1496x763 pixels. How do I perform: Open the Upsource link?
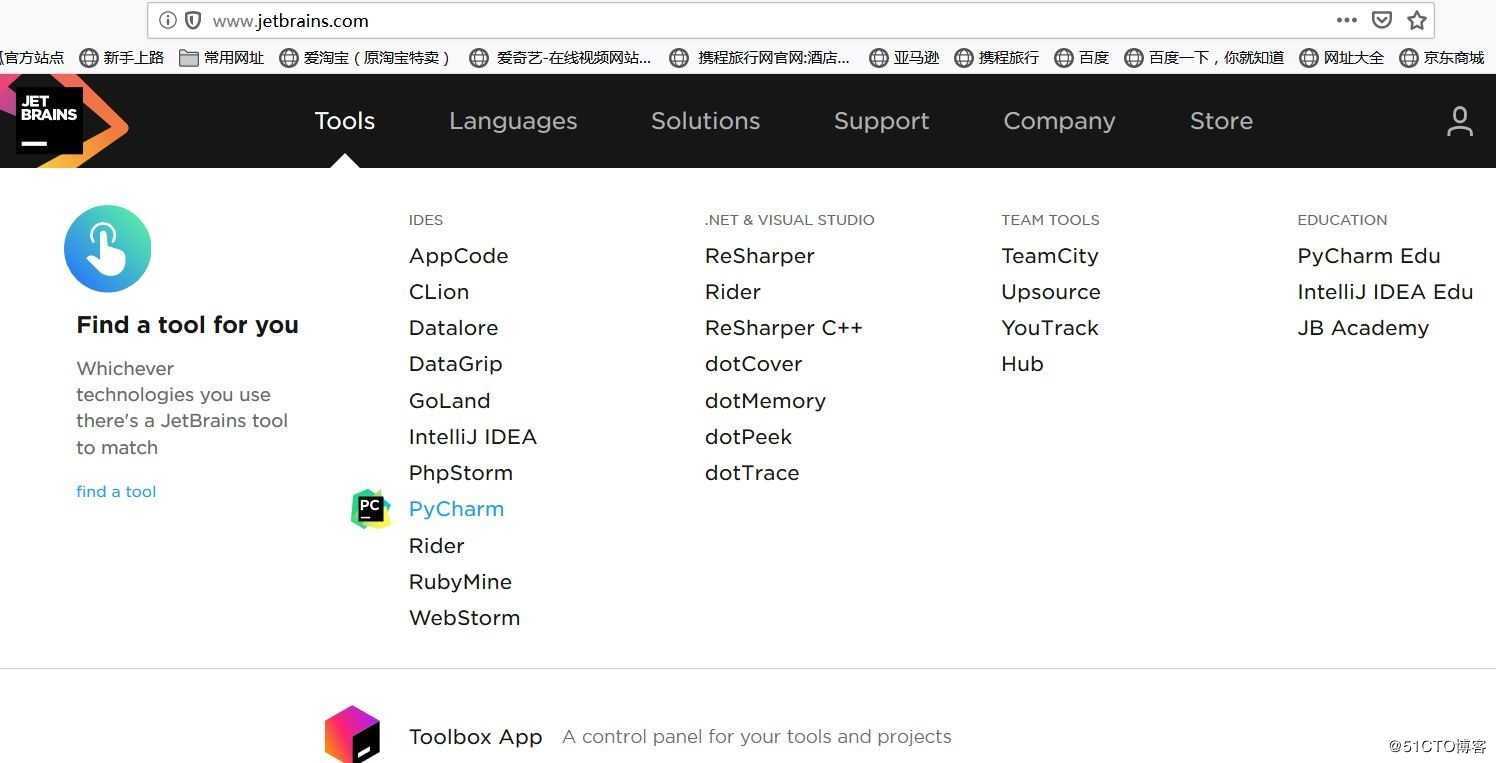coord(1051,292)
